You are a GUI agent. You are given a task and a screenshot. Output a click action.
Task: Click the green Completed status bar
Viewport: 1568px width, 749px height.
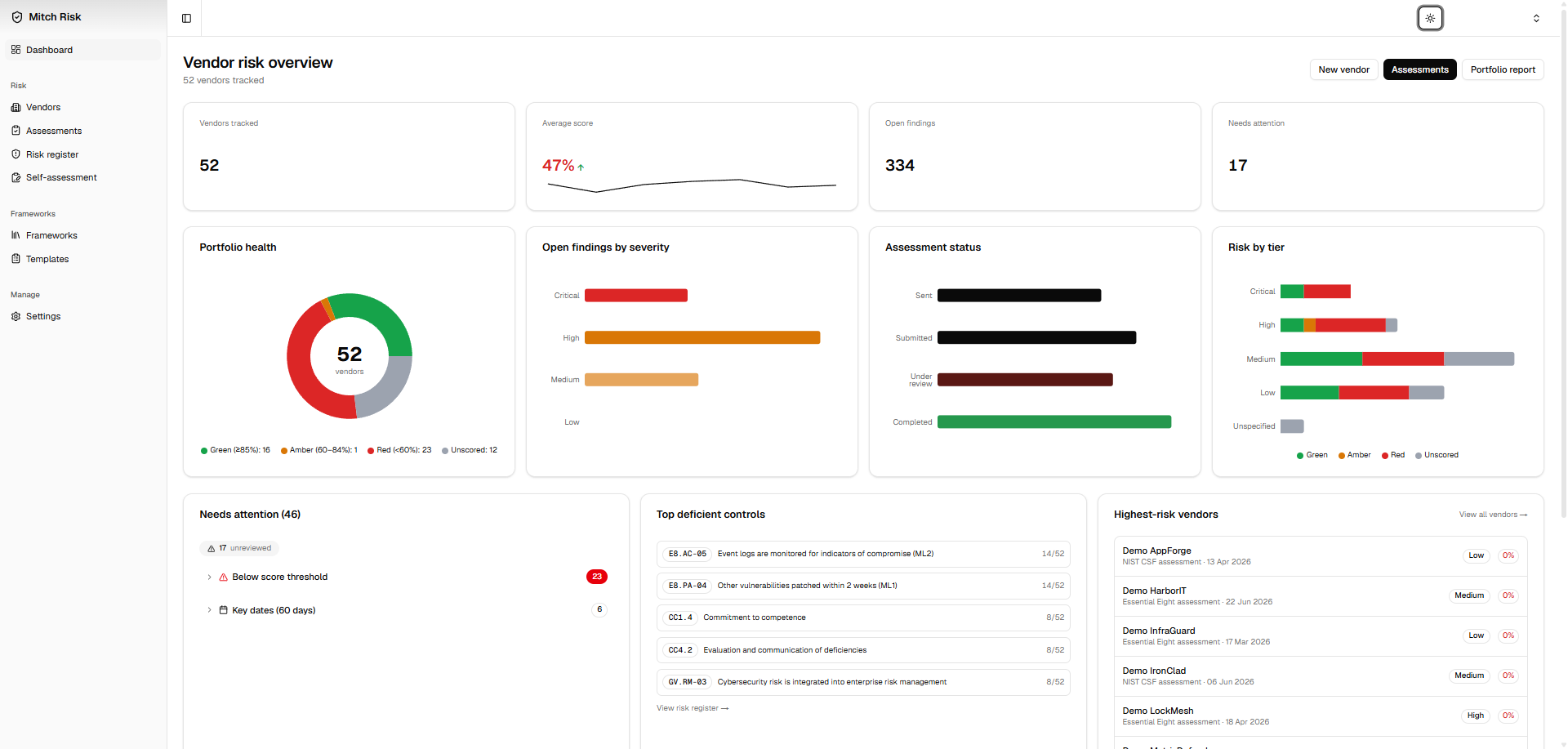(1054, 421)
